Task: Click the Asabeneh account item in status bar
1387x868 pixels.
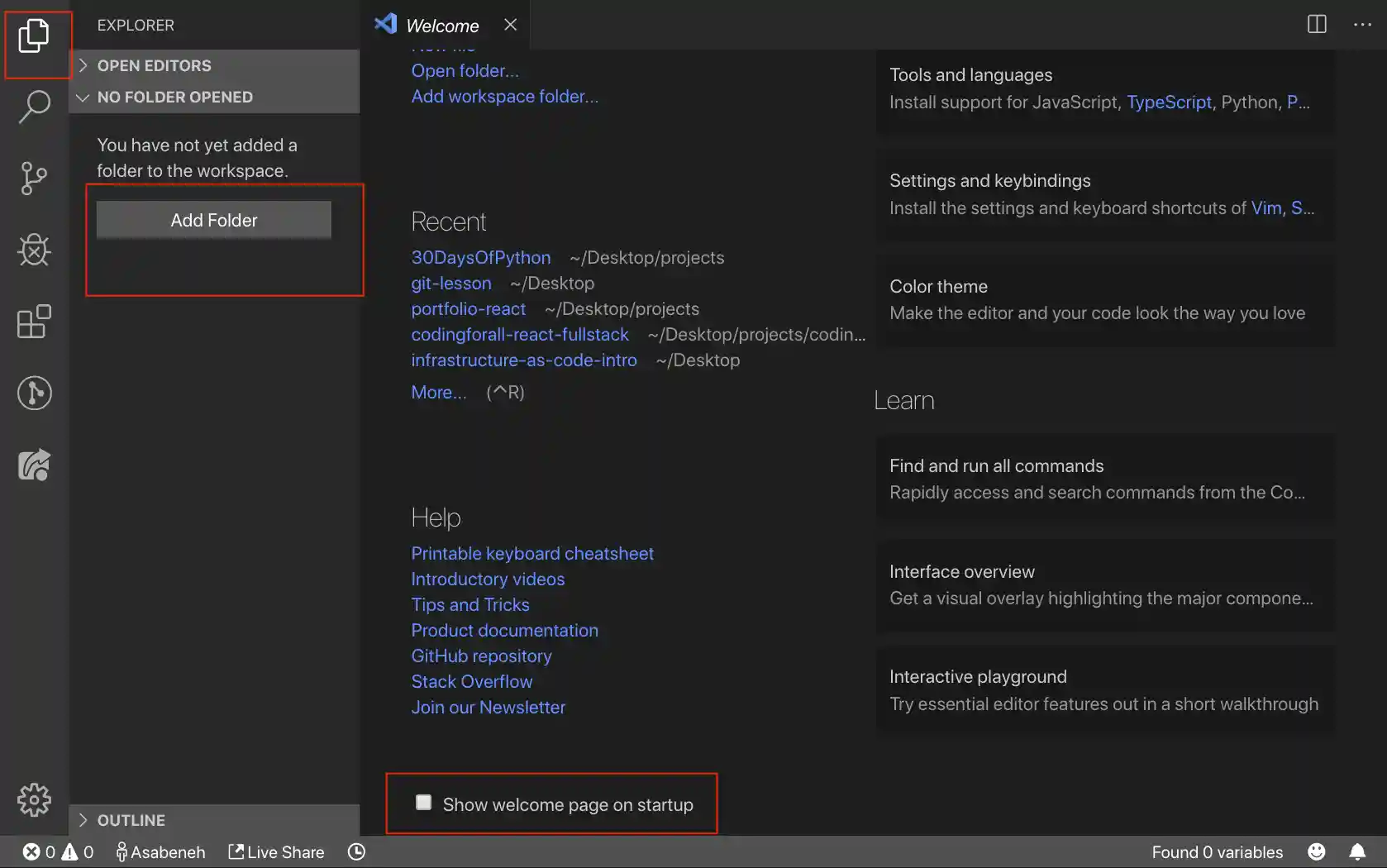Action: point(161,851)
